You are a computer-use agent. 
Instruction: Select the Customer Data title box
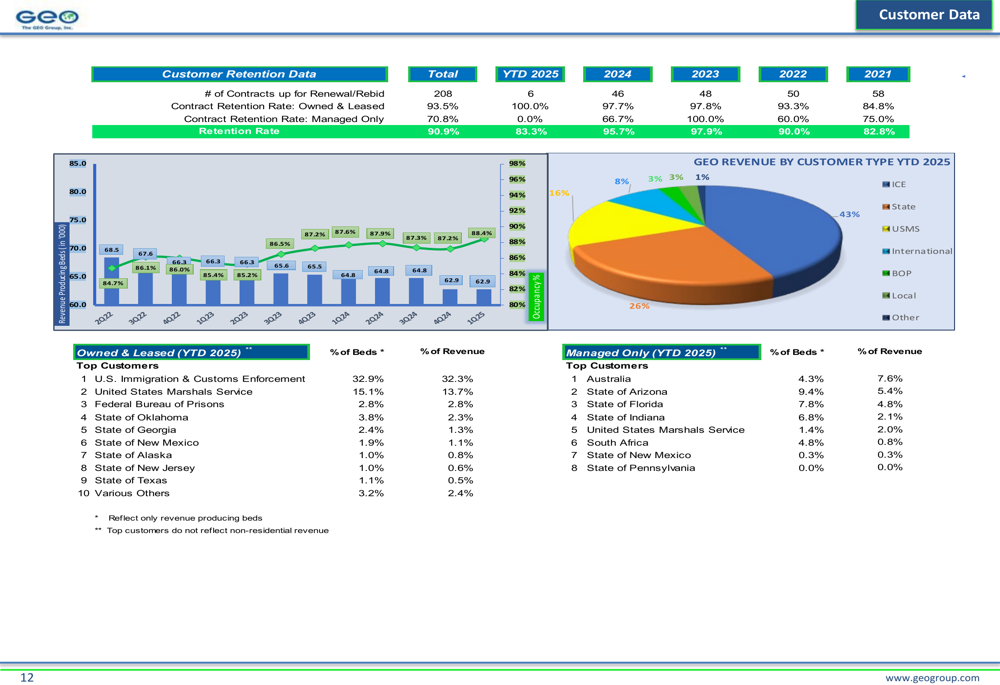[x=923, y=15]
